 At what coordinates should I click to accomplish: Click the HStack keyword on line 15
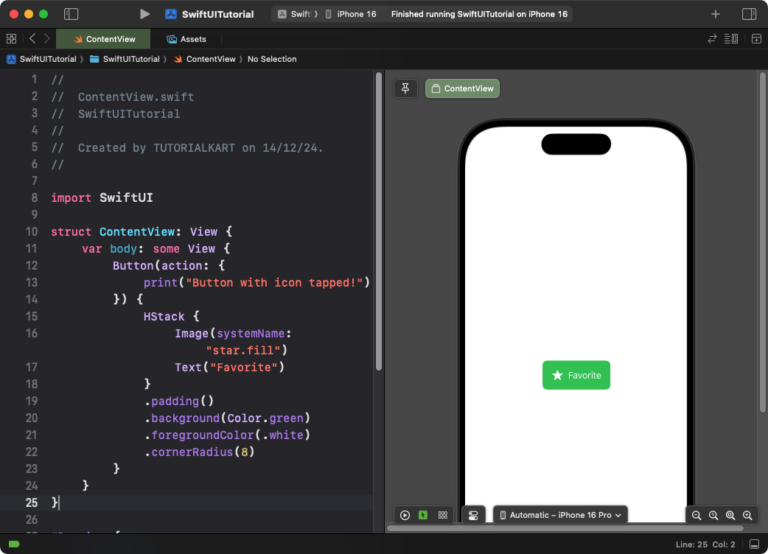tap(164, 316)
